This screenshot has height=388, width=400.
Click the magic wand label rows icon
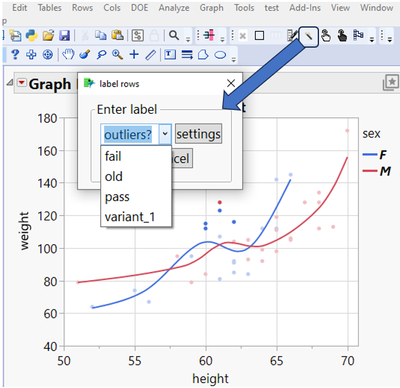[309, 35]
